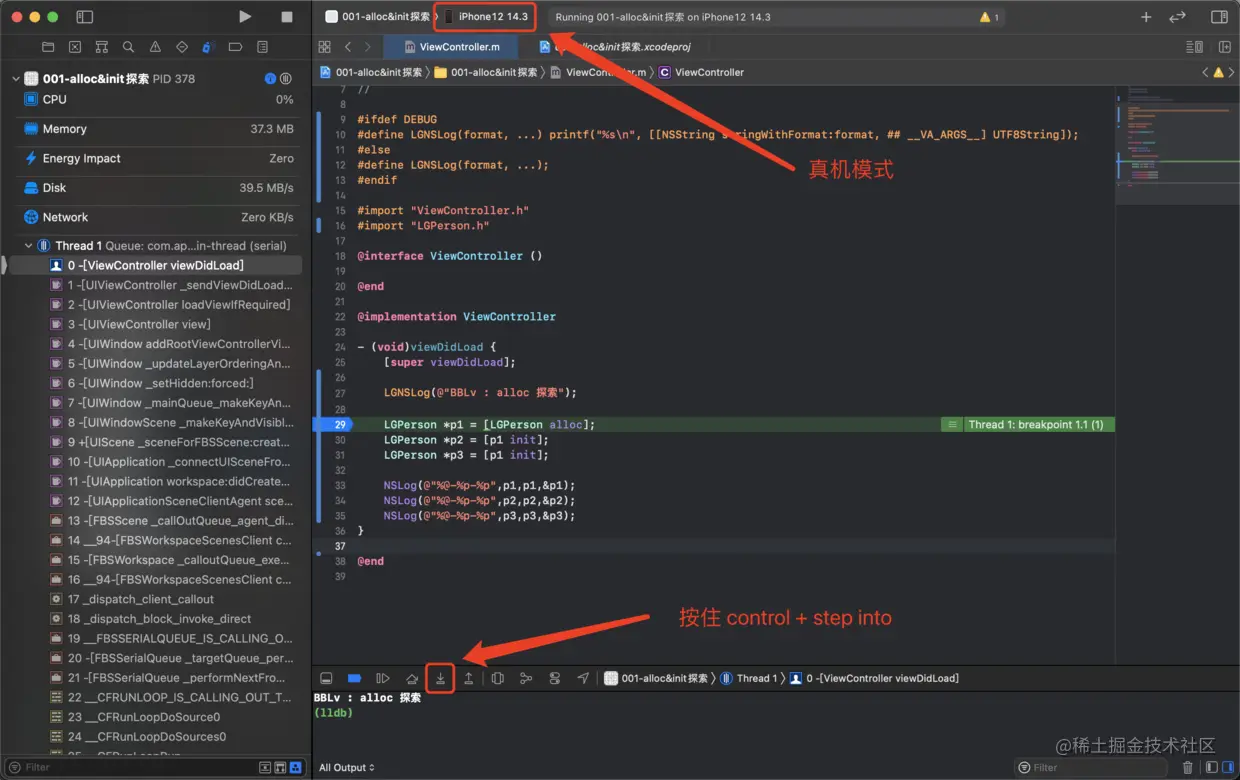Toggle the Deactivate breakpoints button

tap(354, 678)
